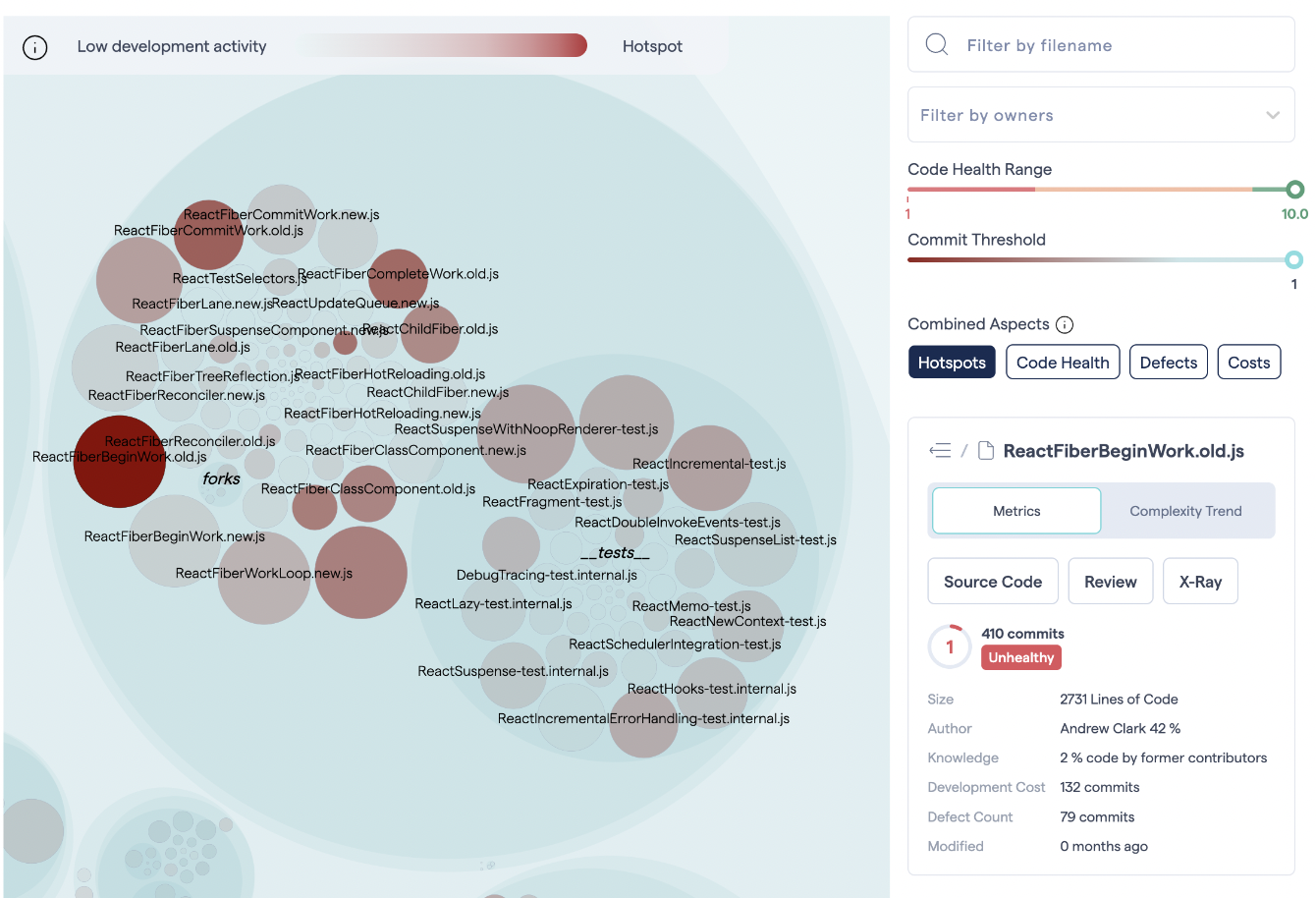Click the code health score circle
Viewport: 1316px width, 898px height.
(949, 646)
